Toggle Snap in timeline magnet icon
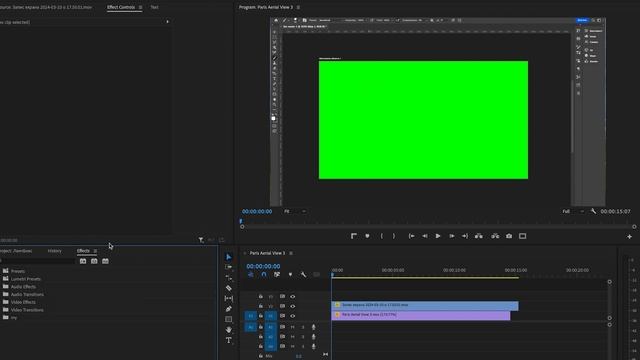This screenshot has height=360, width=640. coord(264,275)
